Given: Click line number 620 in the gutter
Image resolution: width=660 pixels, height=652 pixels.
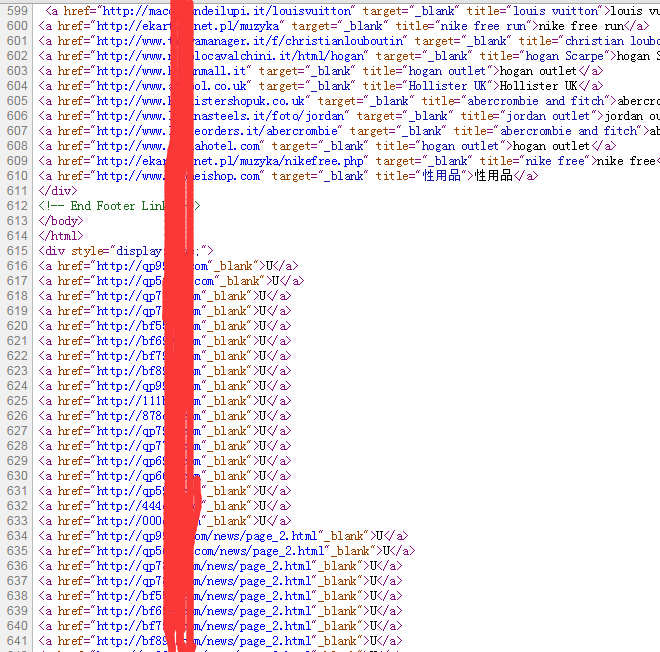Looking at the screenshot, I should pyautogui.click(x=17, y=326).
